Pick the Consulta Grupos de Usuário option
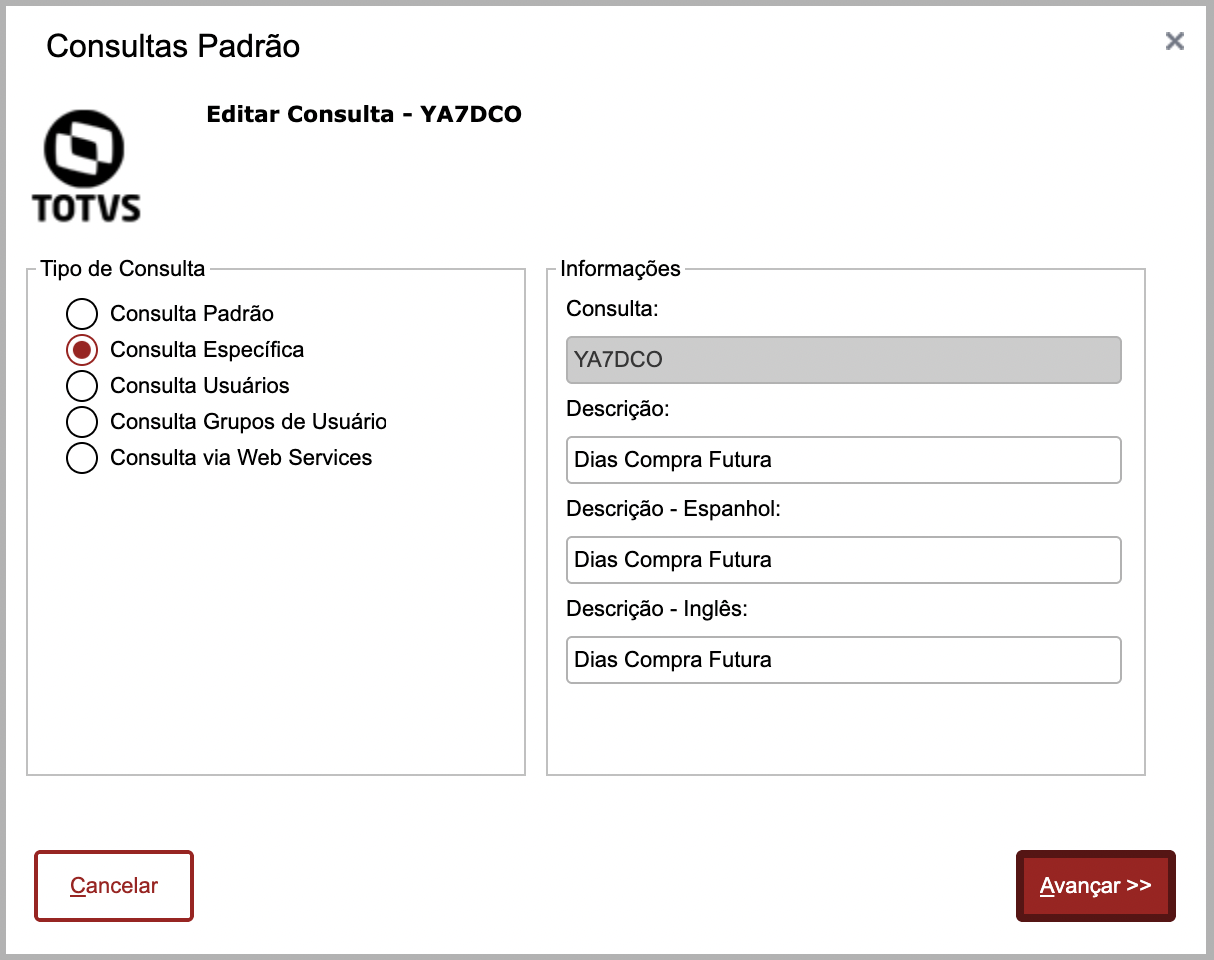The width and height of the screenshot is (1214, 960). (x=82, y=422)
